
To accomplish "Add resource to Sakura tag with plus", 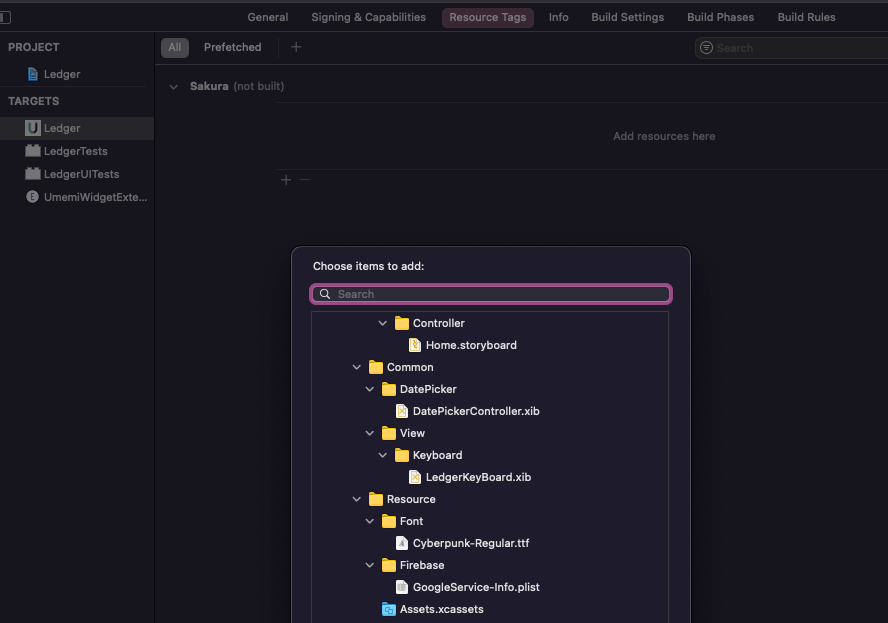I will click(286, 180).
